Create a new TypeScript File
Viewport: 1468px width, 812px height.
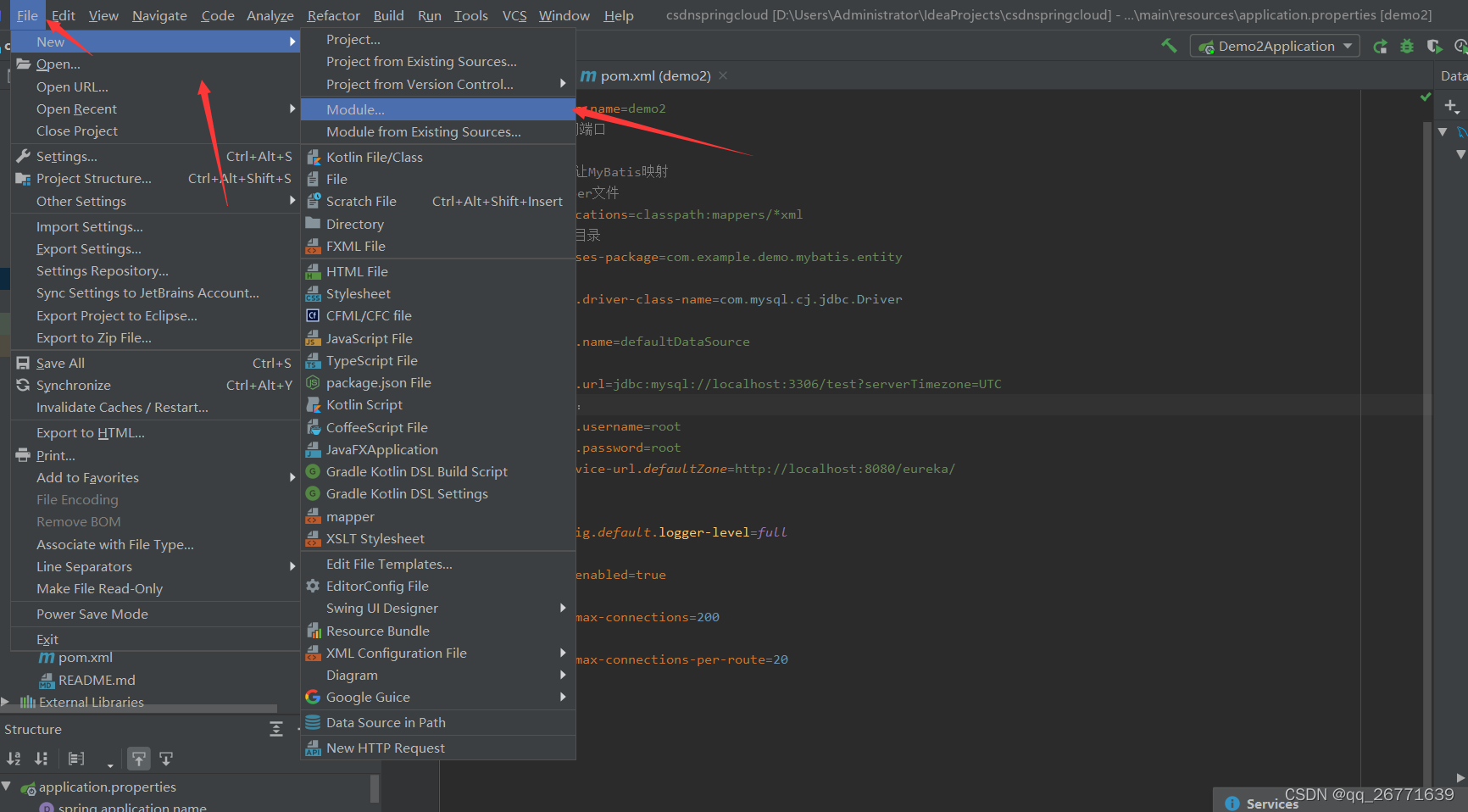[438, 360]
